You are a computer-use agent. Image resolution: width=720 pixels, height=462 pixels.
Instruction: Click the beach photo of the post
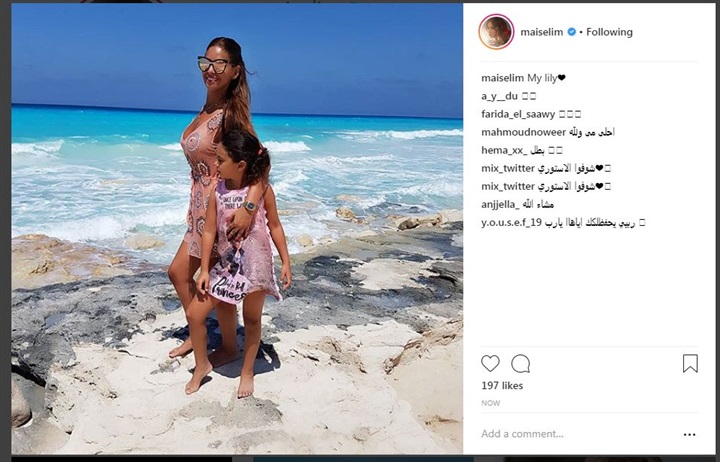click(x=237, y=228)
